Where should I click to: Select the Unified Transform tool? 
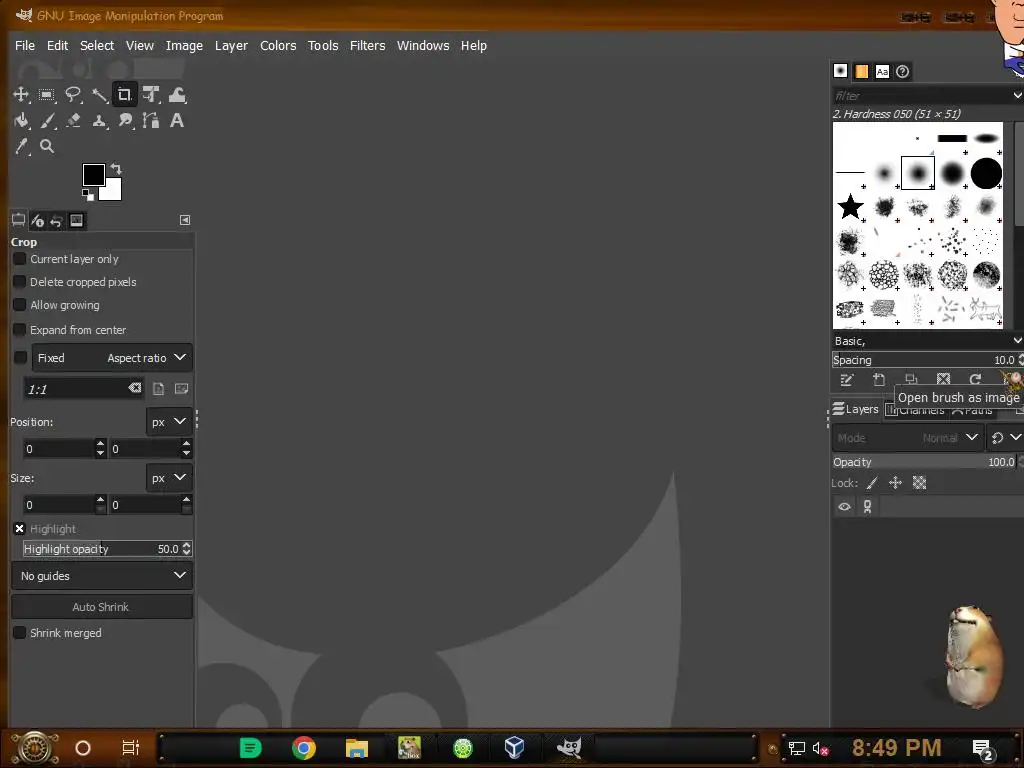[151, 95]
